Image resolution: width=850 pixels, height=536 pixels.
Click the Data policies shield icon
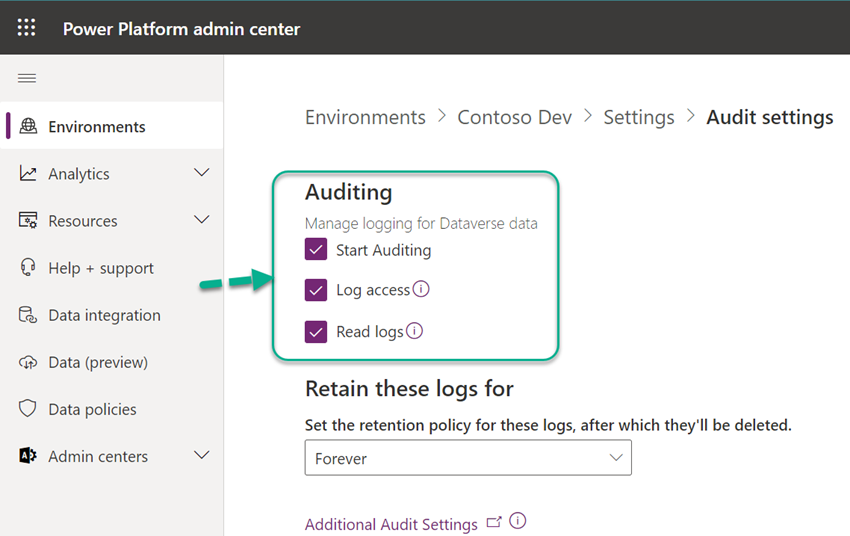click(x=28, y=408)
